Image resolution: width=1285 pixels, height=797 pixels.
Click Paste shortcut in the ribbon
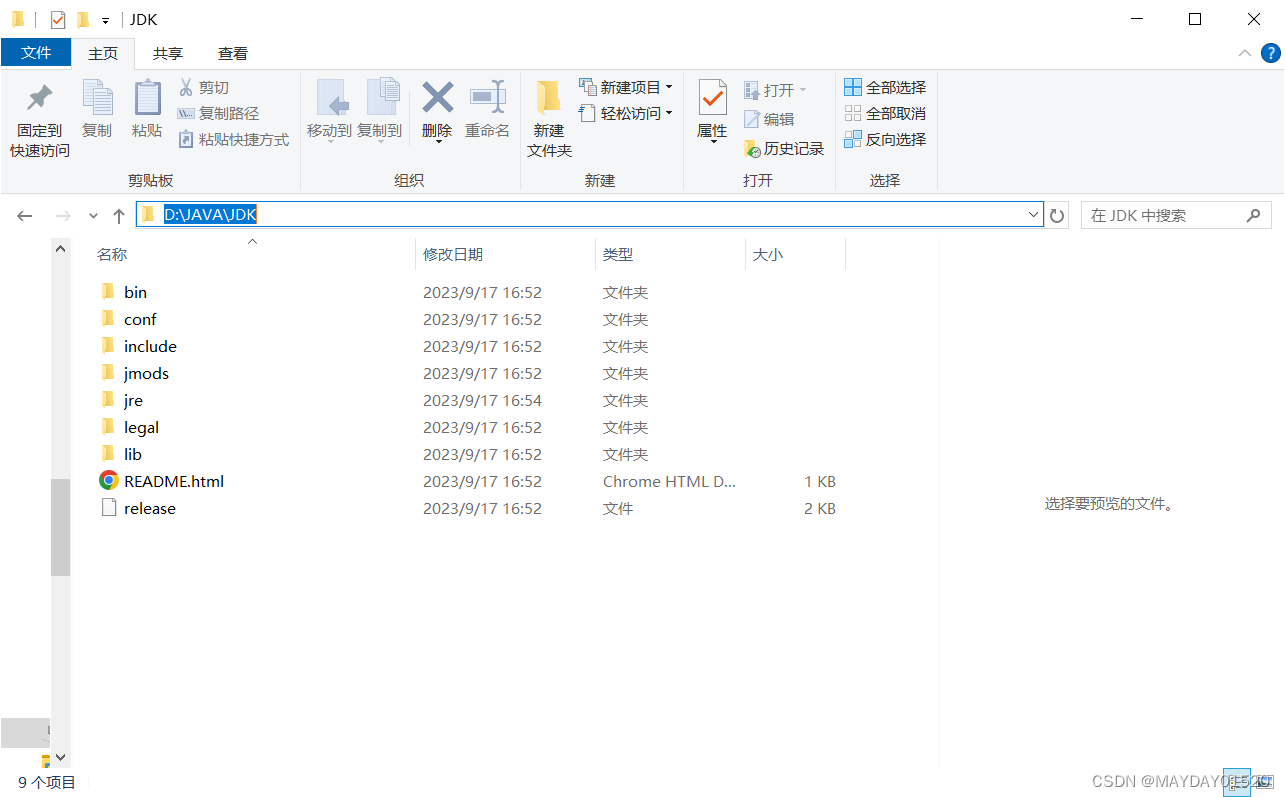coord(233,140)
